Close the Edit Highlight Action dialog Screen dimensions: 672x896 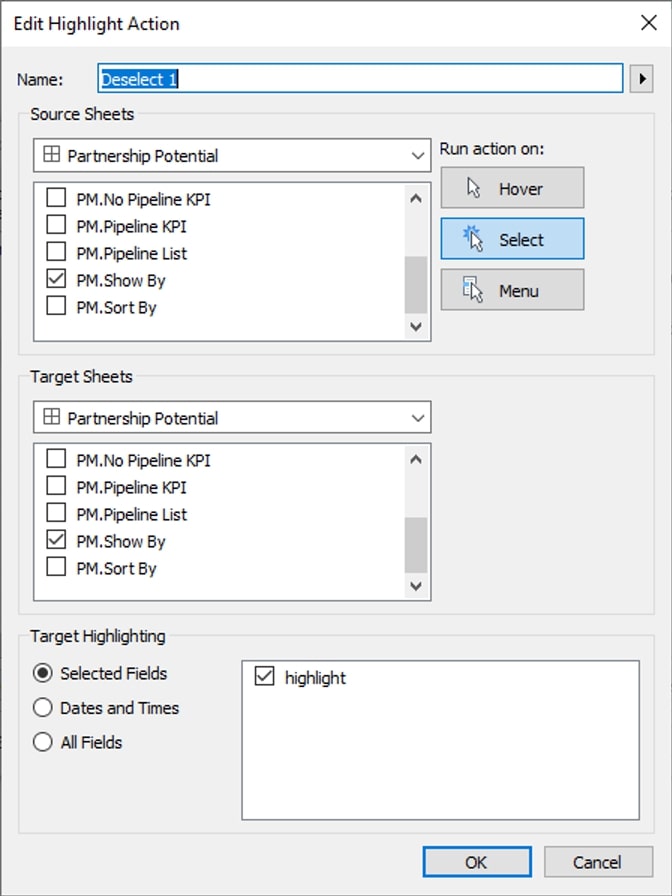click(649, 23)
